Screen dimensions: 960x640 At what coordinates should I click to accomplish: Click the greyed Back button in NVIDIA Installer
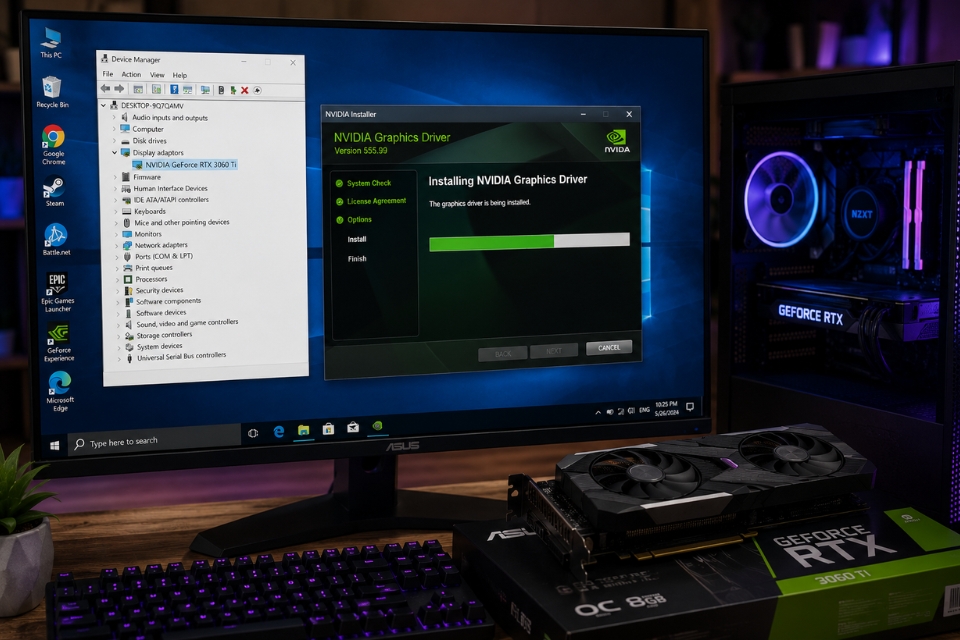click(503, 353)
